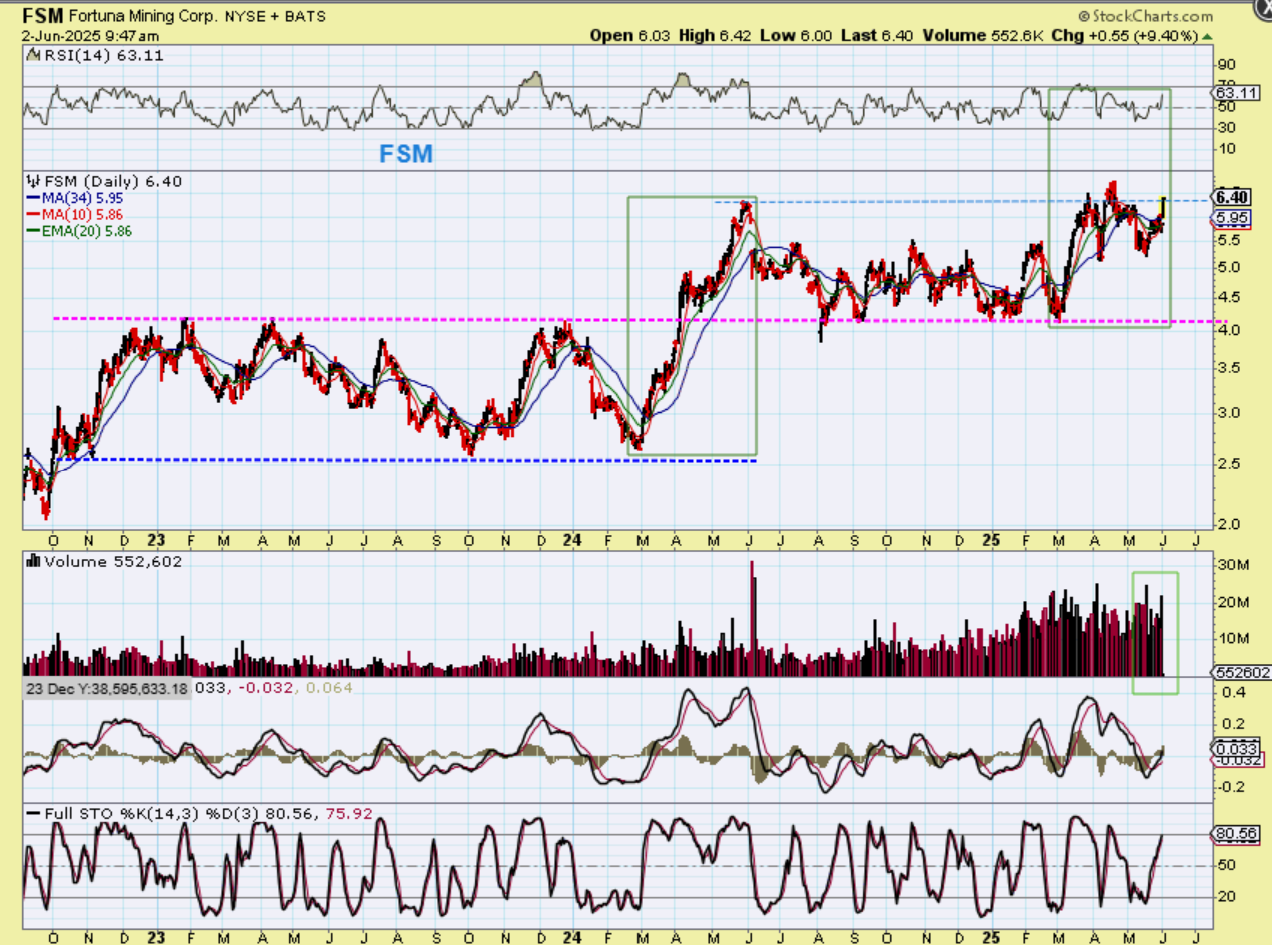Image resolution: width=1272 pixels, height=945 pixels.
Task: Click the large blue FSM chart annotation
Action: [x=406, y=154]
